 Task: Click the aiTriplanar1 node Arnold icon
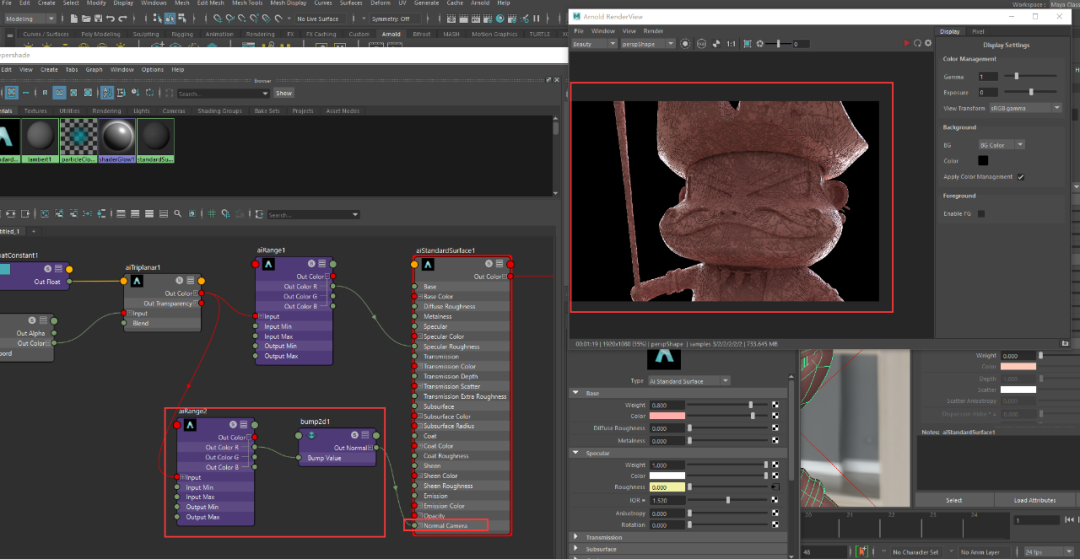137,280
